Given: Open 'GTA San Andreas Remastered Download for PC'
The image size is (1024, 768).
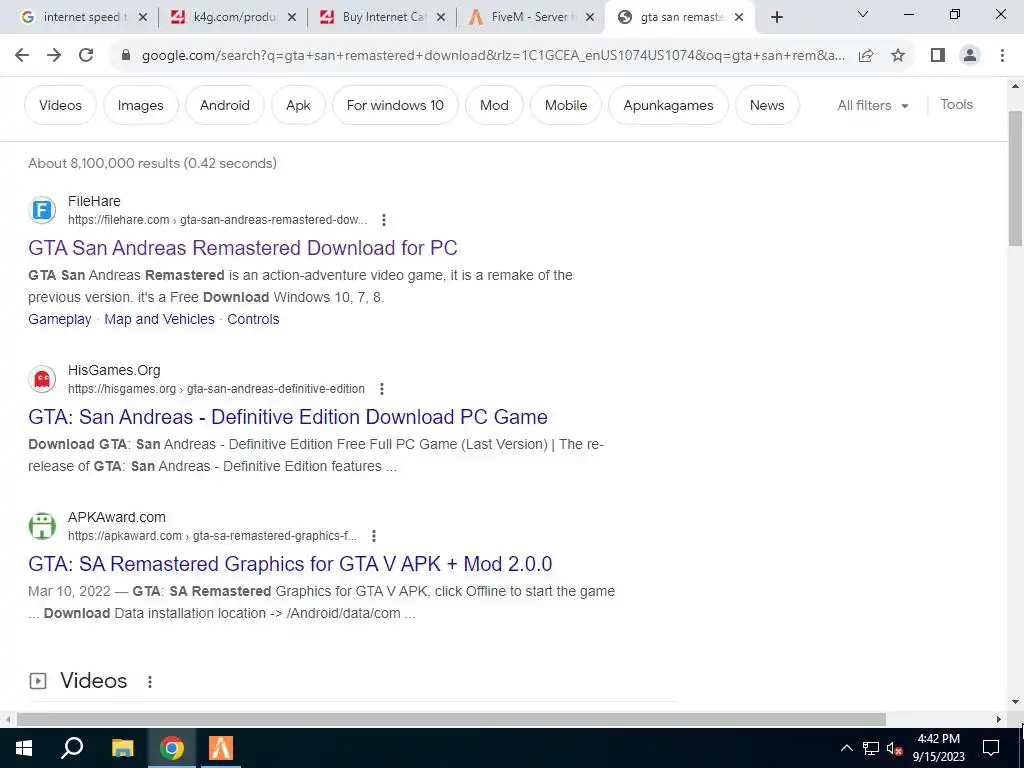Looking at the screenshot, I should pos(243,248).
